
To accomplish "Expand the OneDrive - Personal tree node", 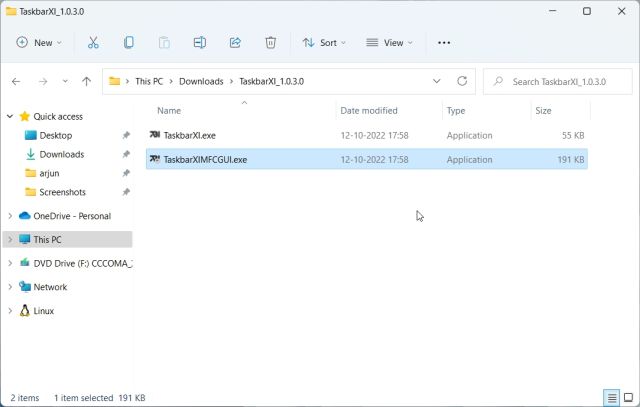I will (10, 216).
